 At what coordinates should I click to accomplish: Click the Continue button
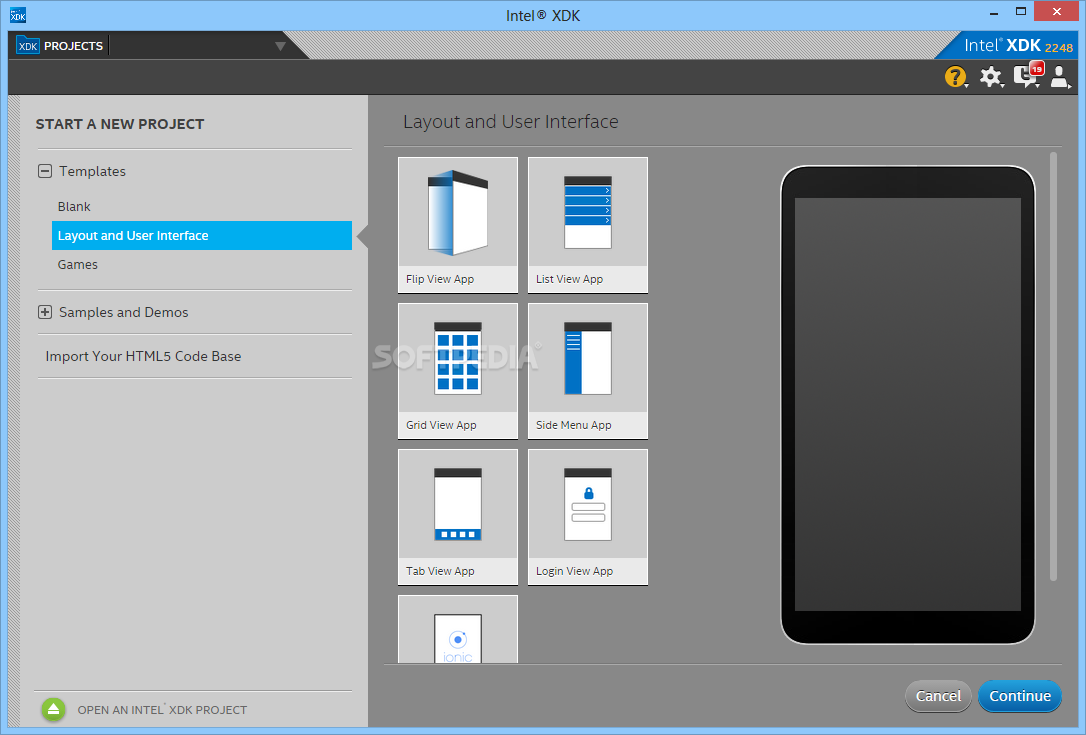(x=1020, y=696)
